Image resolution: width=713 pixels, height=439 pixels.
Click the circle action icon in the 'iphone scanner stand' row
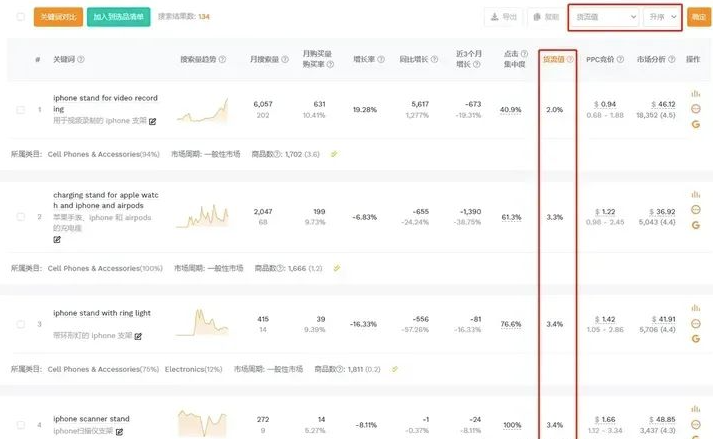click(x=695, y=424)
